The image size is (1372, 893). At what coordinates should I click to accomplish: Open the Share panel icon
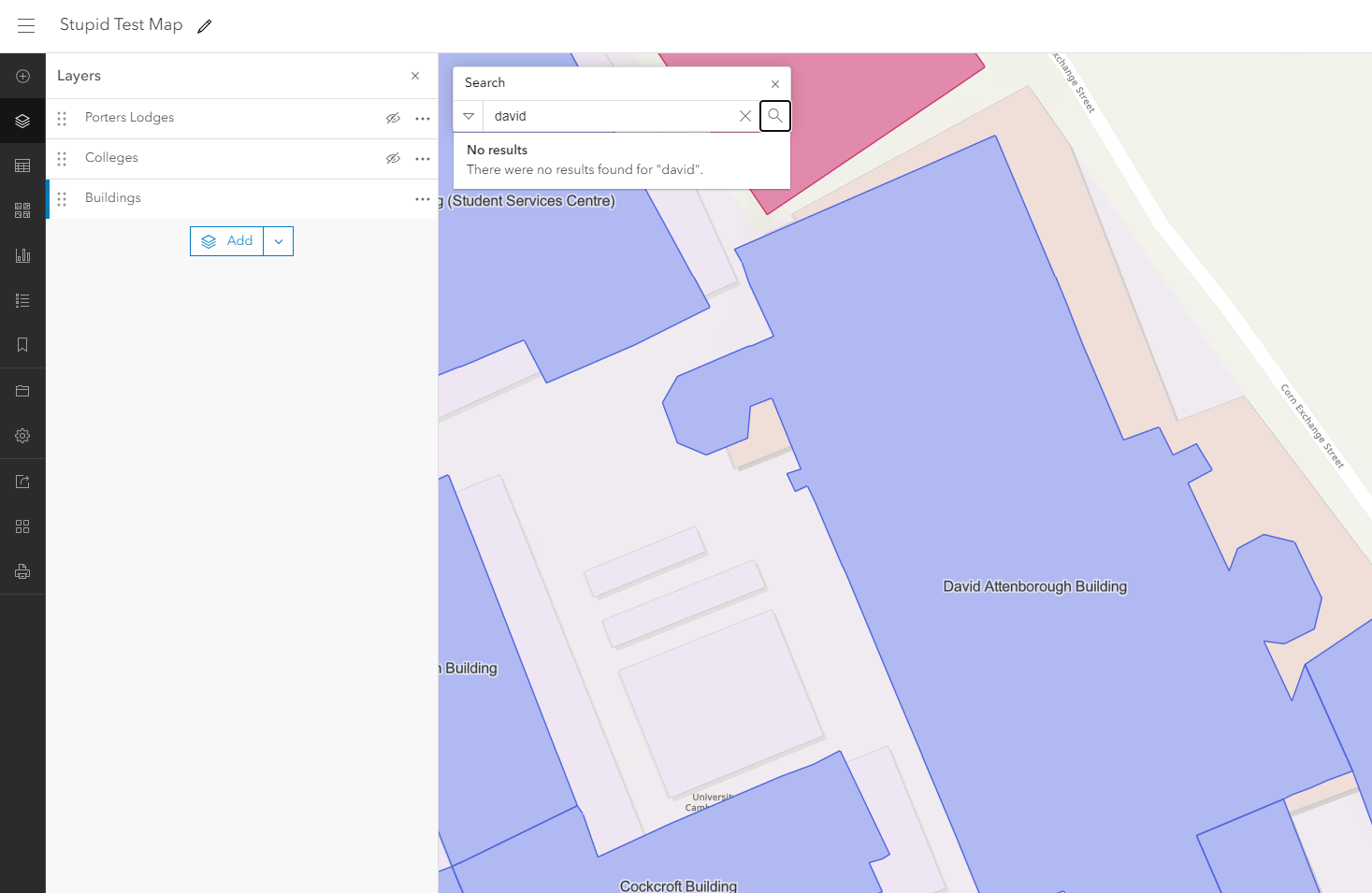click(x=22, y=481)
